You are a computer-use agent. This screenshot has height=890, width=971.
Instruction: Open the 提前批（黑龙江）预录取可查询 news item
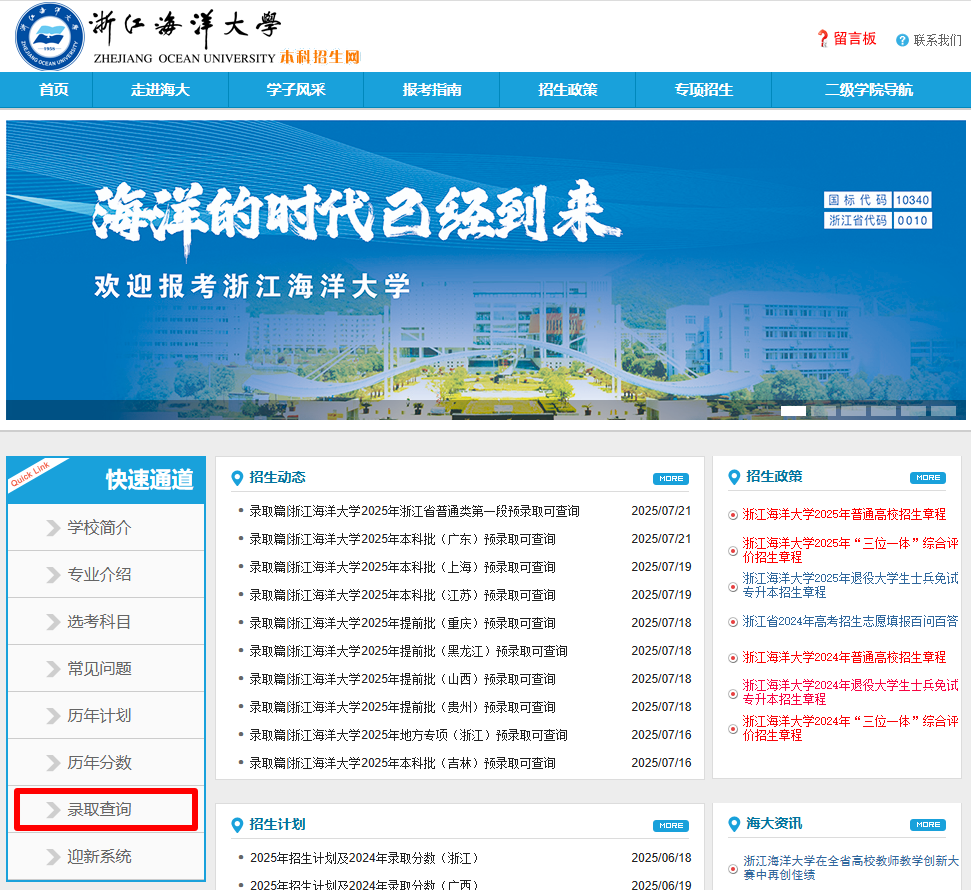pyautogui.click(x=408, y=651)
